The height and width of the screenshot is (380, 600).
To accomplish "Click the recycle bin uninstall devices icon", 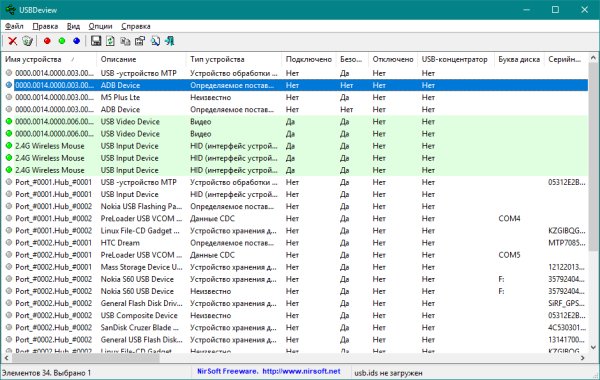I will pos(27,41).
